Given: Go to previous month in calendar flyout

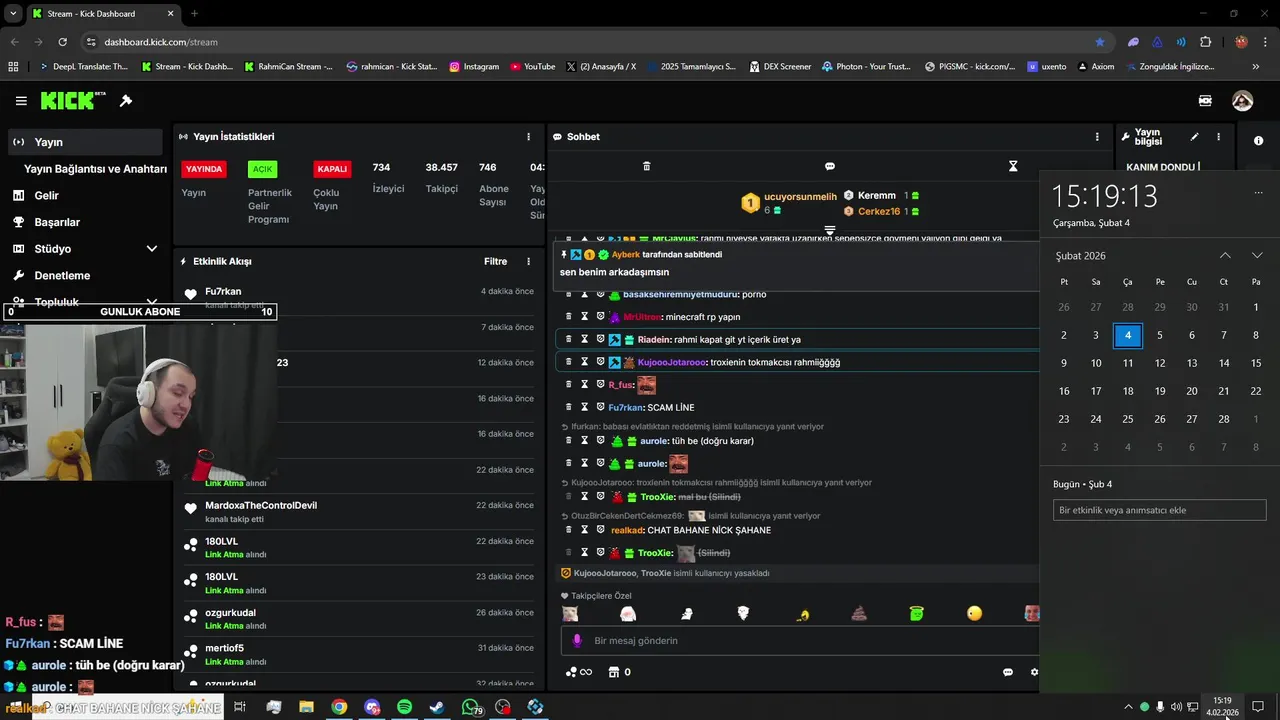Looking at the screenshot, I should 1225,255.
